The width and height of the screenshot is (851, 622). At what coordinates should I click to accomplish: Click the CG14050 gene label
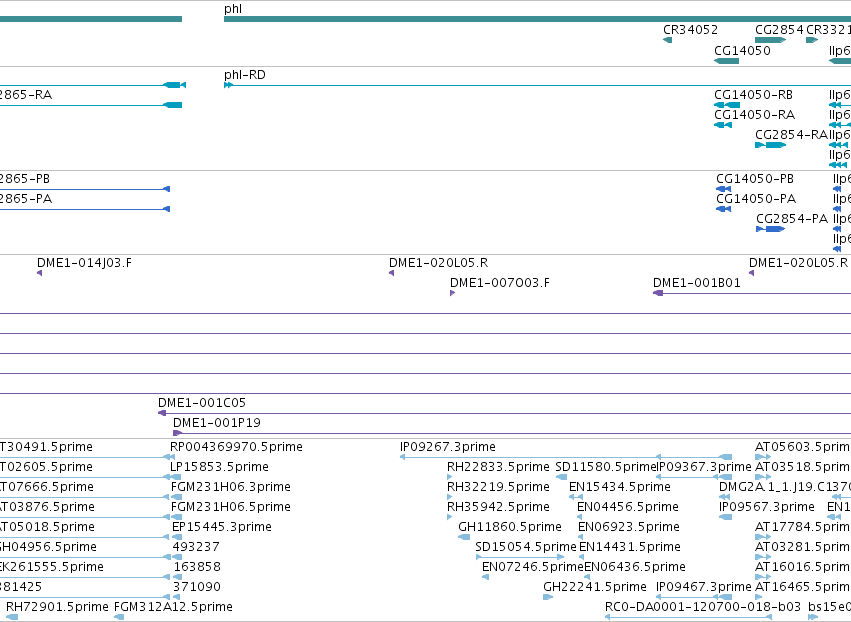coord(742,50)
